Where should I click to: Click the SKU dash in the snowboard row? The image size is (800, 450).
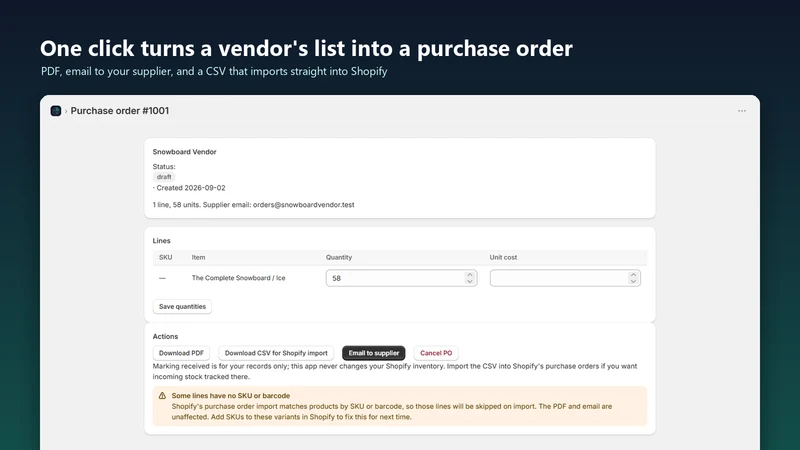coord(162,278)
